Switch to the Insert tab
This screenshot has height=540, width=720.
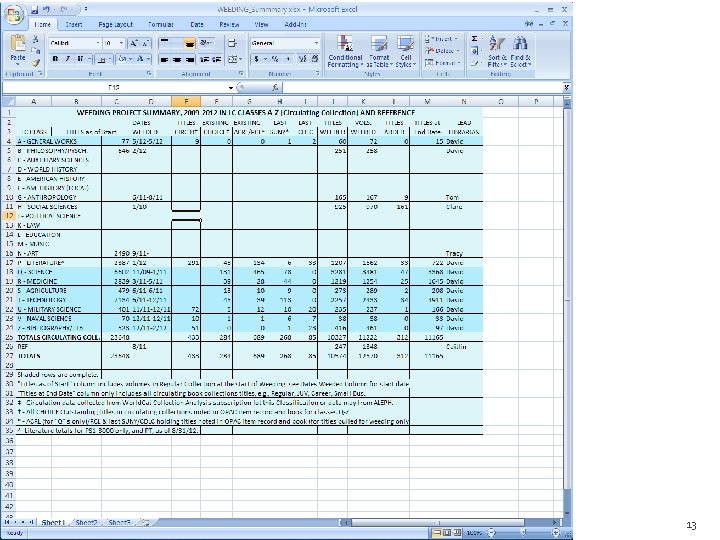click(x=74, y=24)
